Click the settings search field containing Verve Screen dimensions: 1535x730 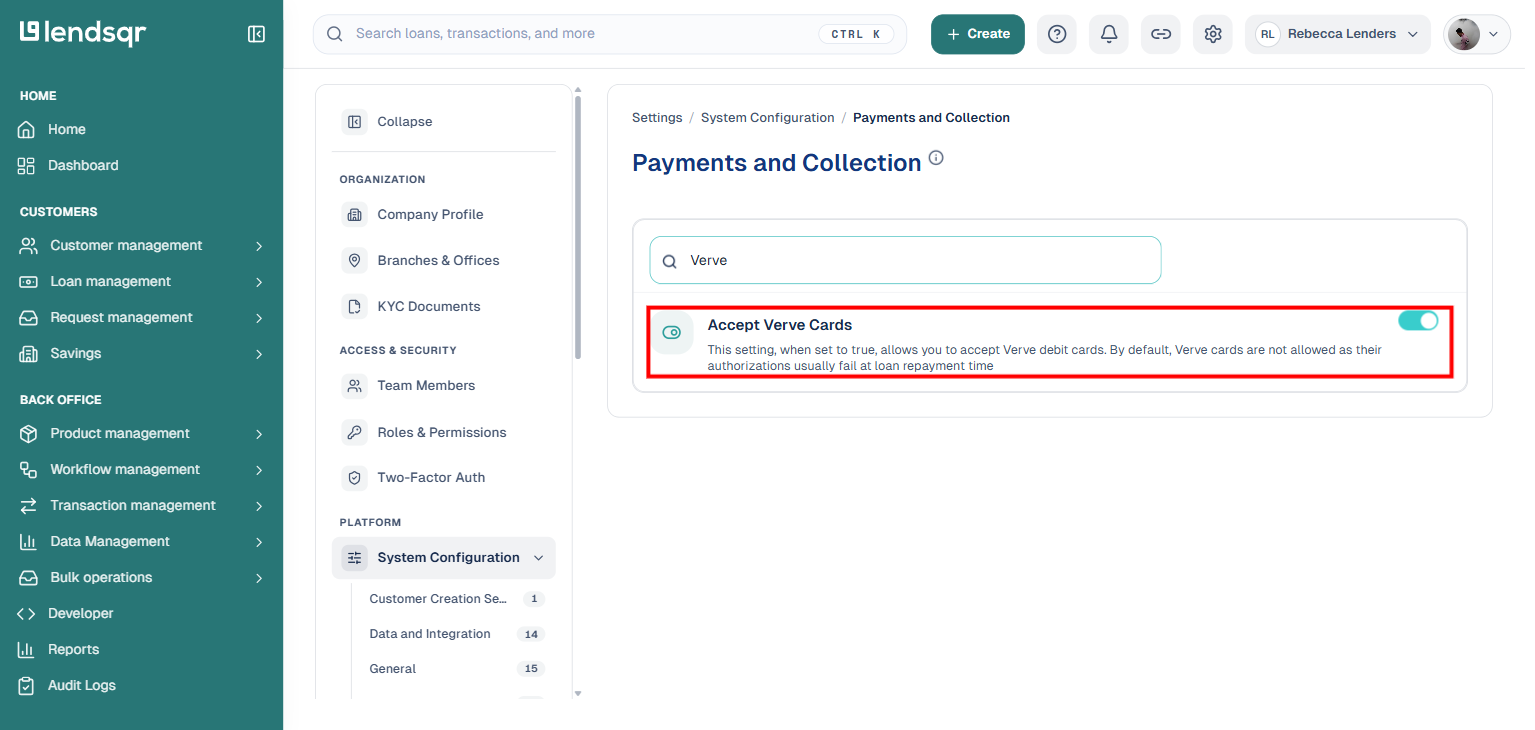pos(905,260)
